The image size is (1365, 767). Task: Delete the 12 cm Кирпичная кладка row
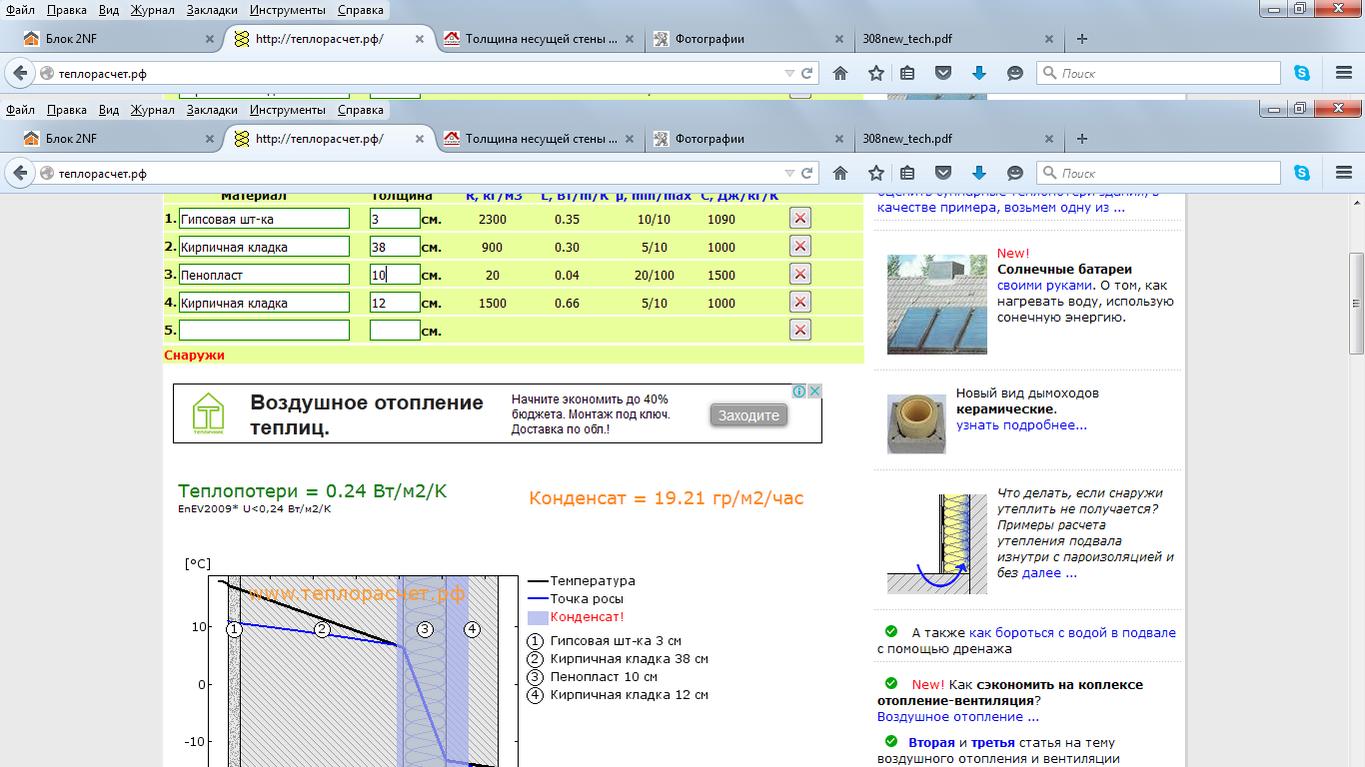click(x=799, y=303)
